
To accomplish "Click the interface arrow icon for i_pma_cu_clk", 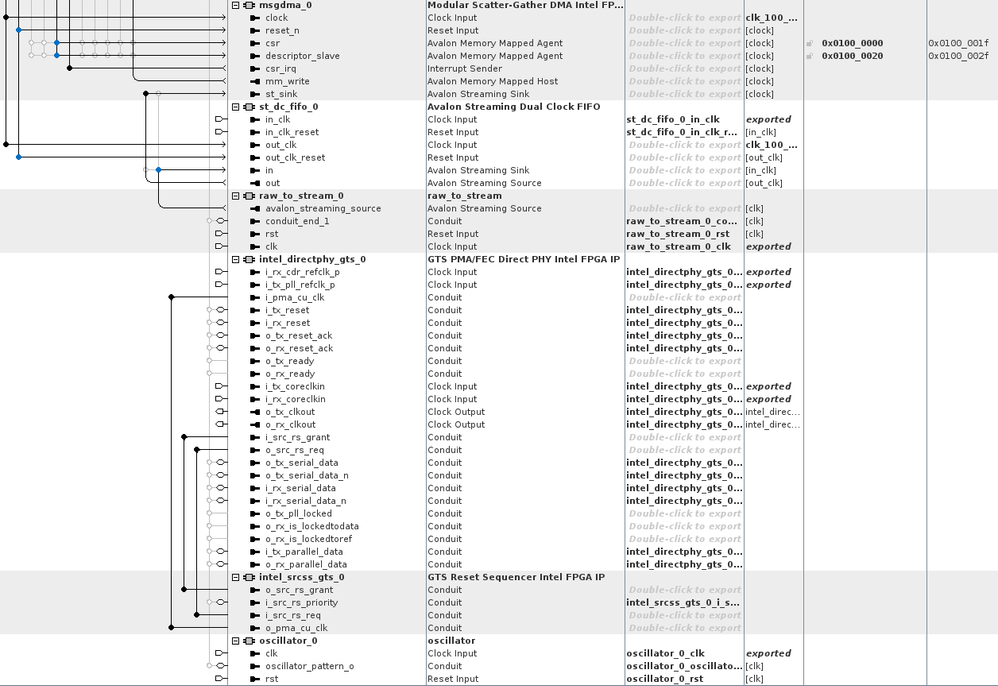I will 255,298.
